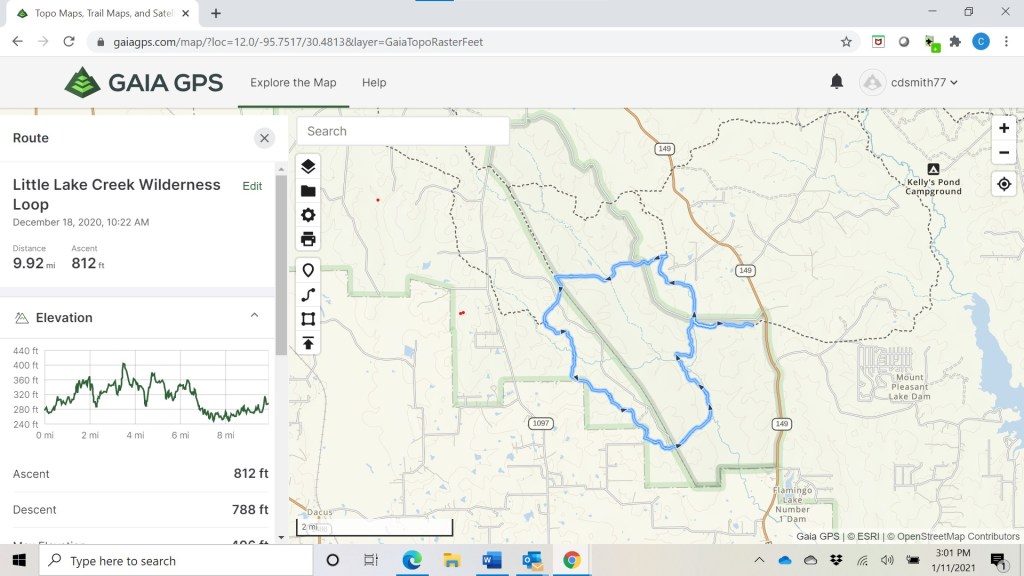
Task: Click the map Search field
Action: click(x=403, y=131)
